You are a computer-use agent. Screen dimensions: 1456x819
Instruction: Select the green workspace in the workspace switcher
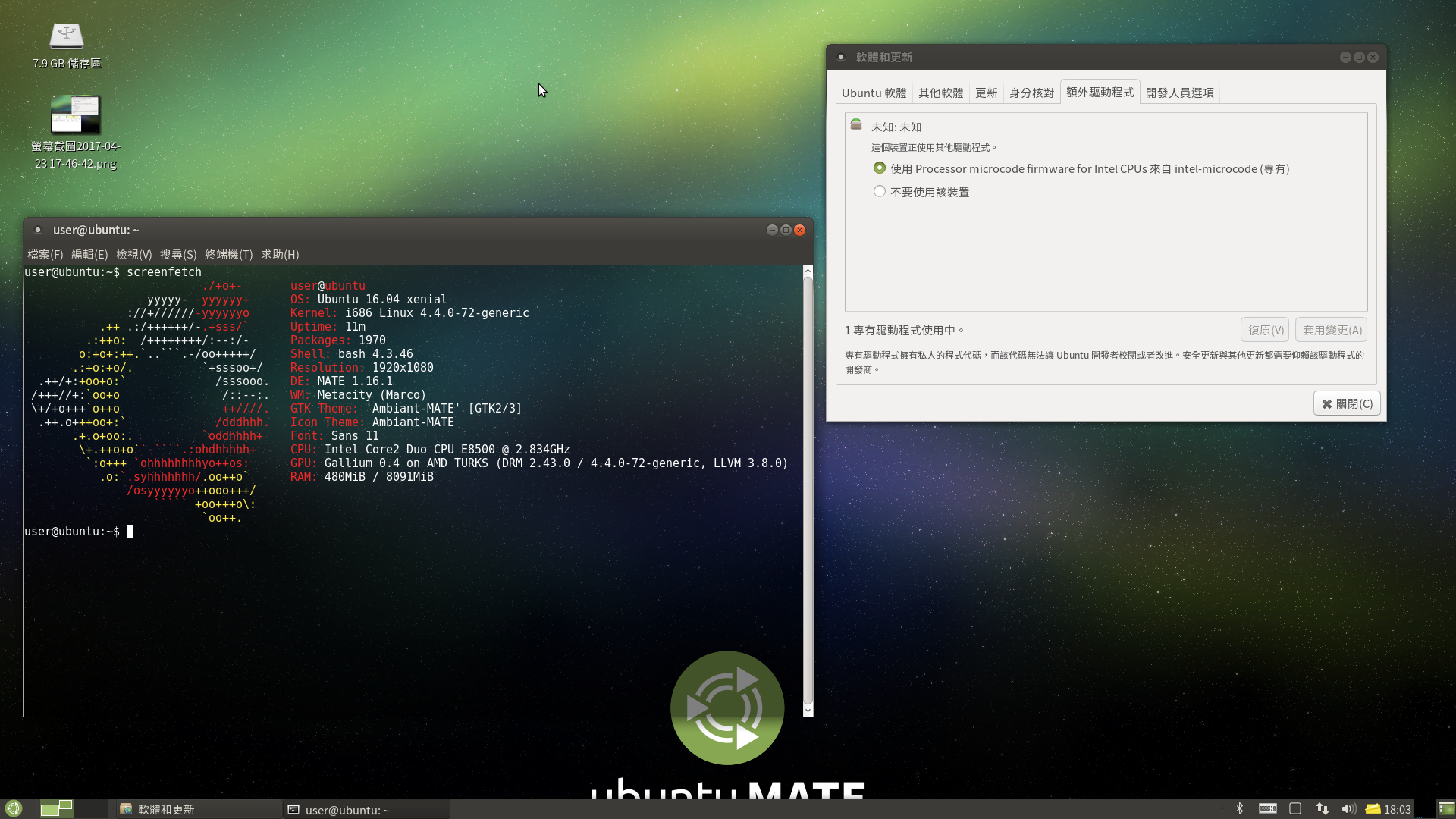click(56, 808)
